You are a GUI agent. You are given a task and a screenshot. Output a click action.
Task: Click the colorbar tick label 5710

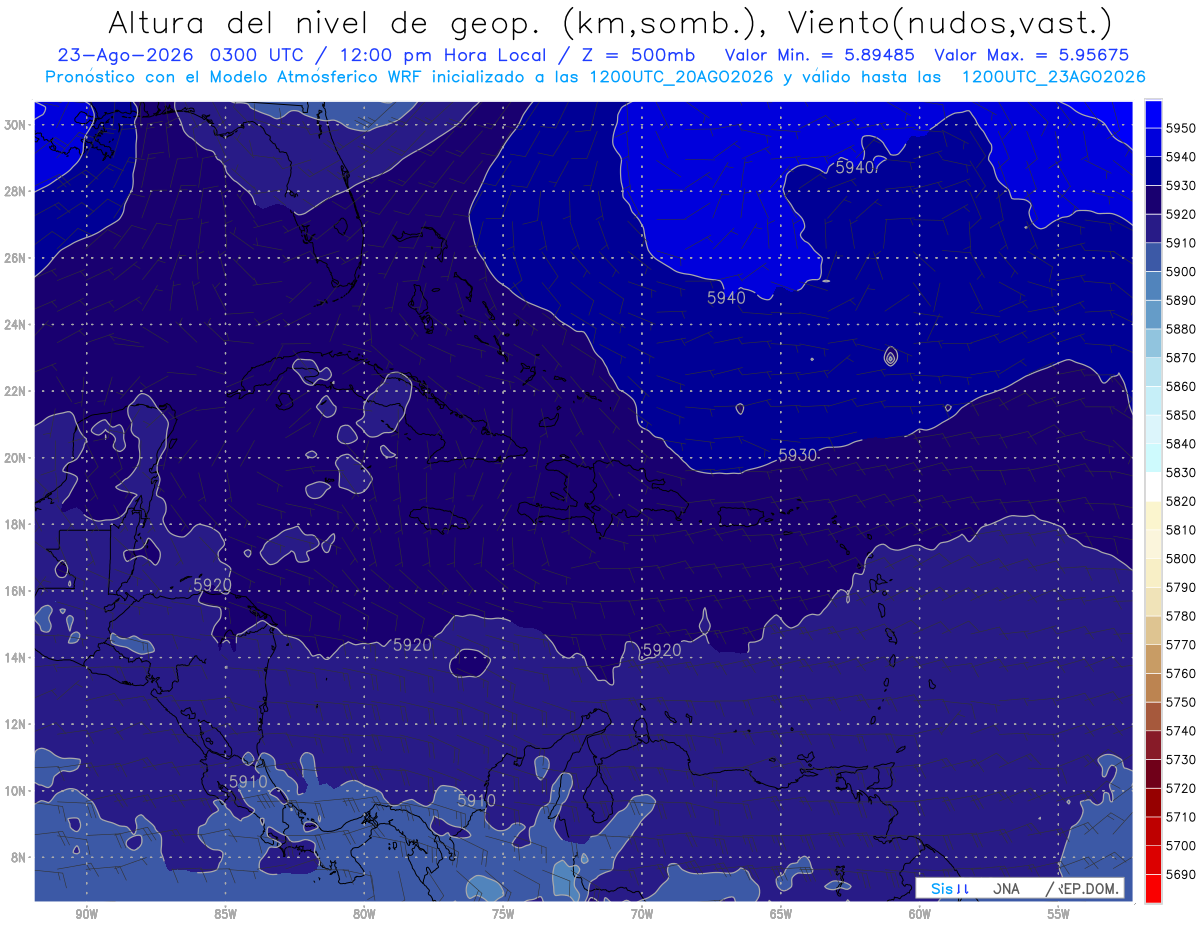[x=1181, y=817]
